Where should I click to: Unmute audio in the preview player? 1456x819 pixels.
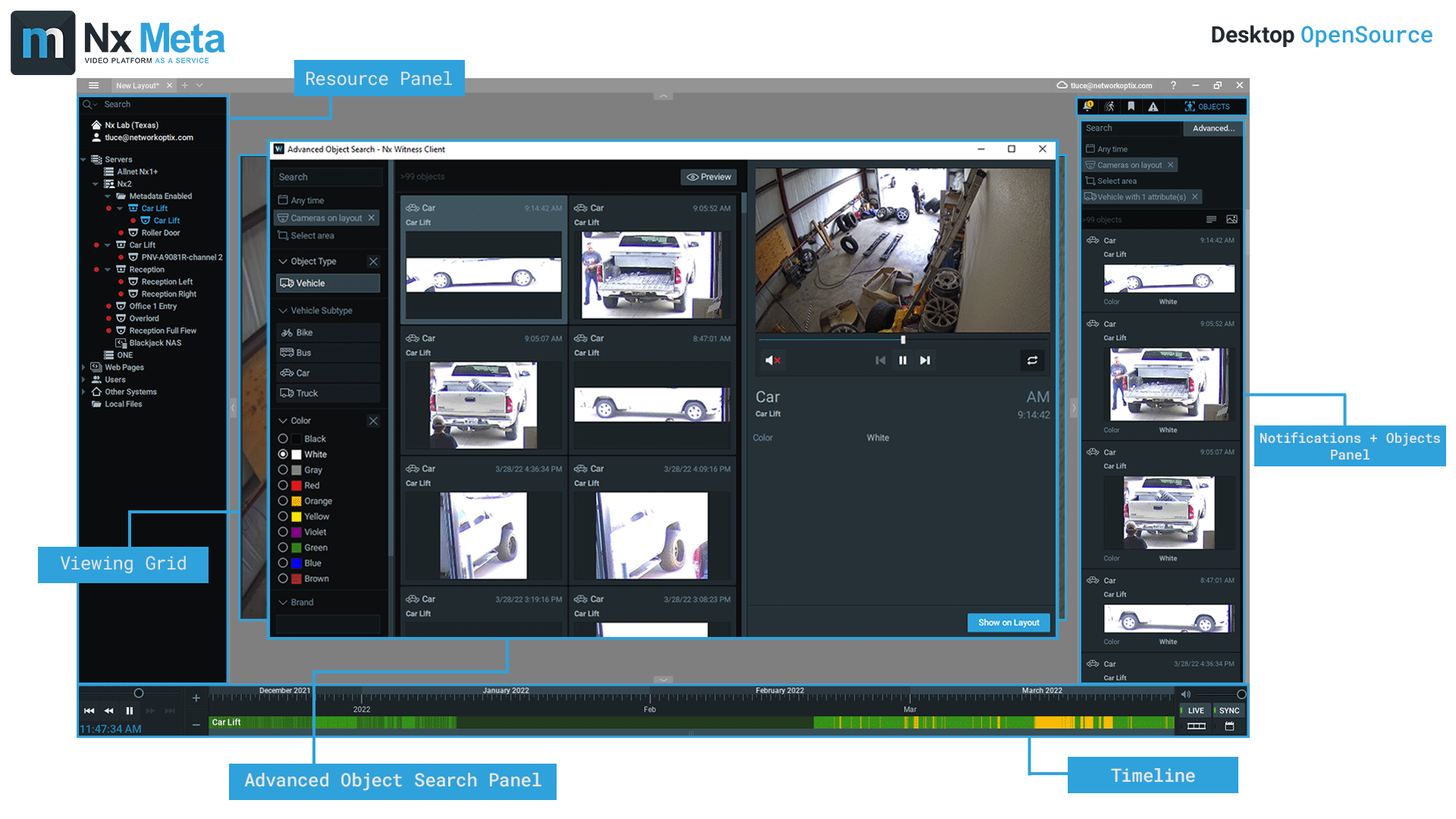(772, 360)
